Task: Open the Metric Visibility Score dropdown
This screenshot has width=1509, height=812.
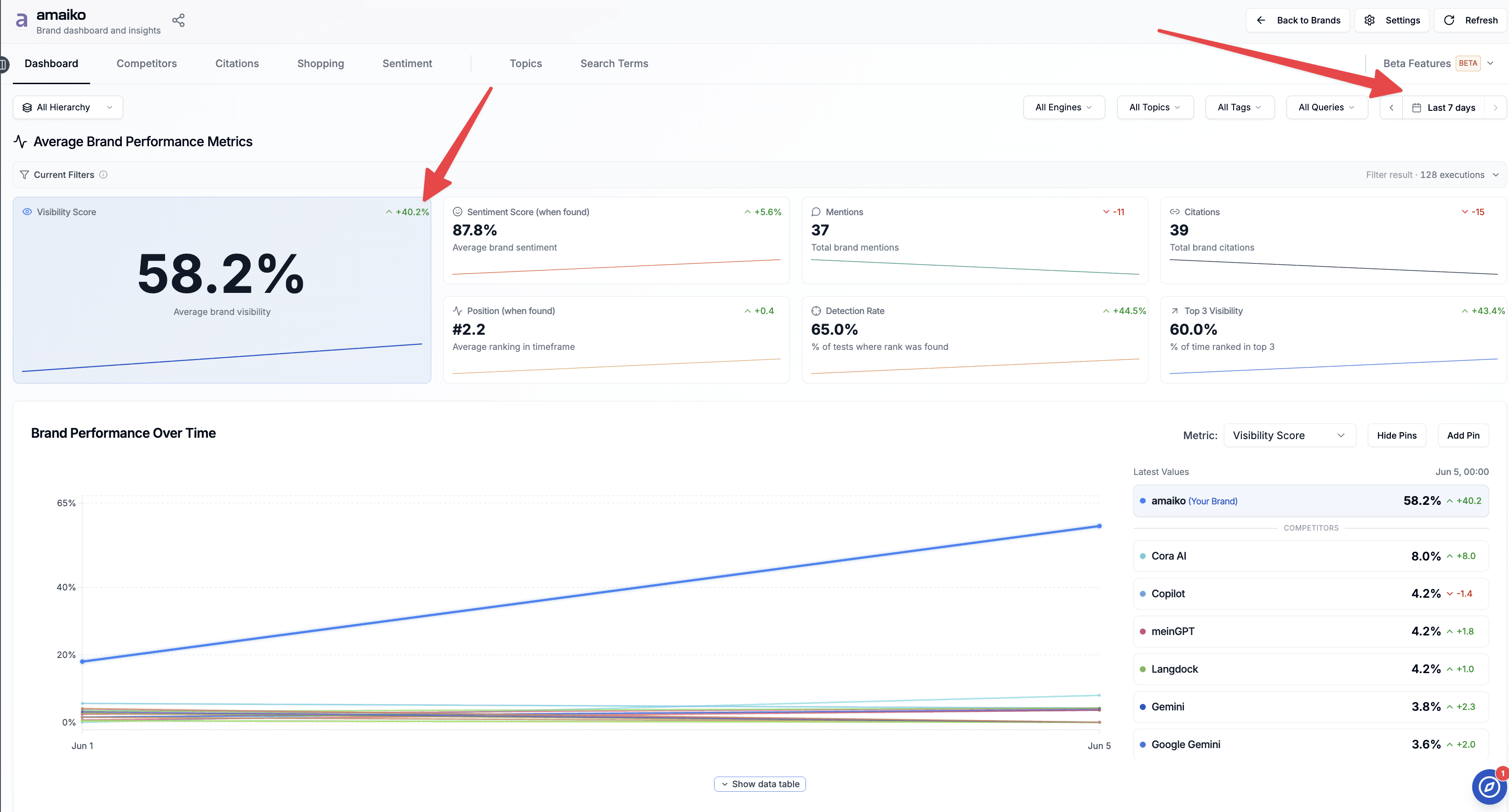Action: [x=1289, y=435]
